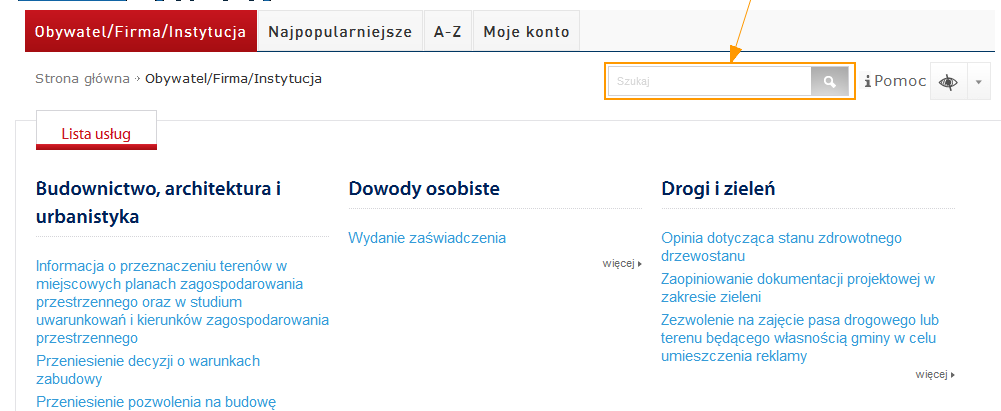Focus the Szukaj search field

709,82
